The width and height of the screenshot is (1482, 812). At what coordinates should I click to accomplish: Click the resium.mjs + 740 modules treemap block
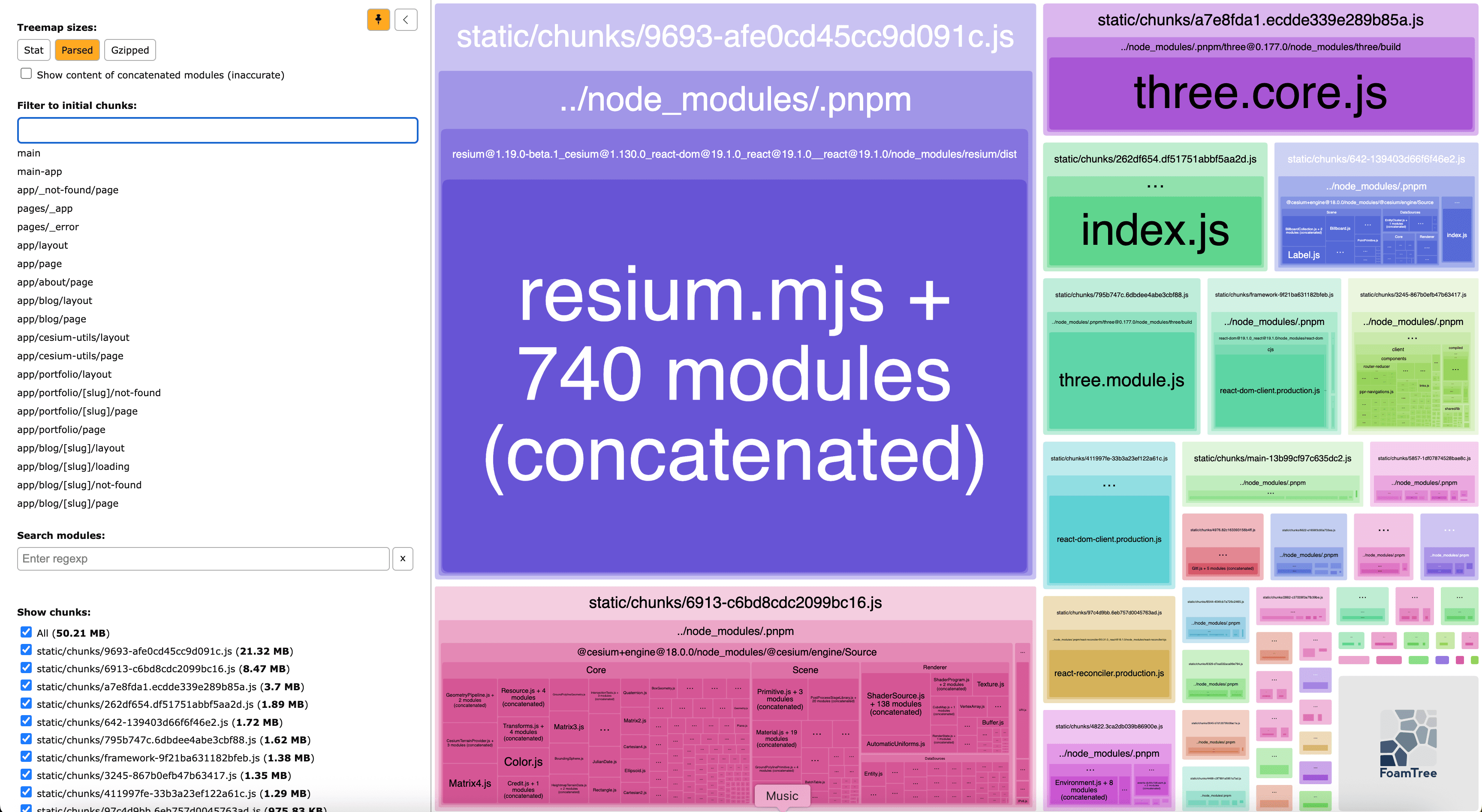click(734, 376)
